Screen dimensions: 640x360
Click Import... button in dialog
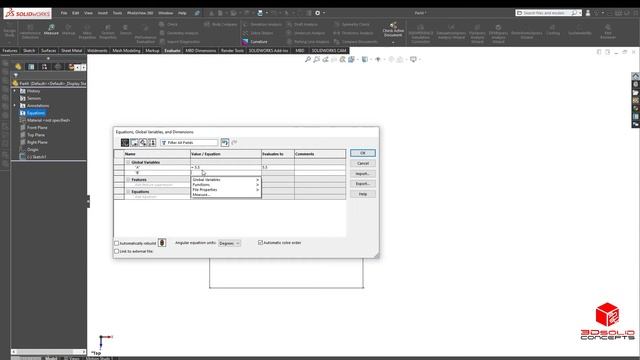tap(363, 174)
